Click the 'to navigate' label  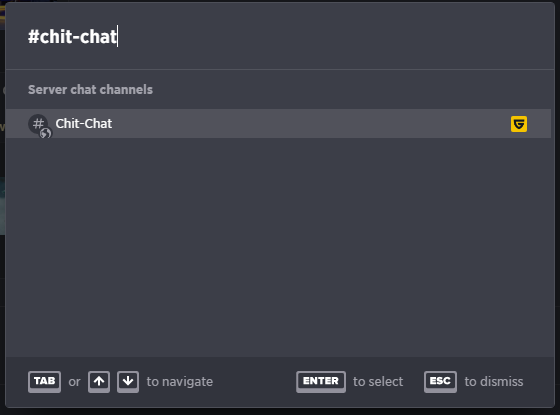pos(180,382)
